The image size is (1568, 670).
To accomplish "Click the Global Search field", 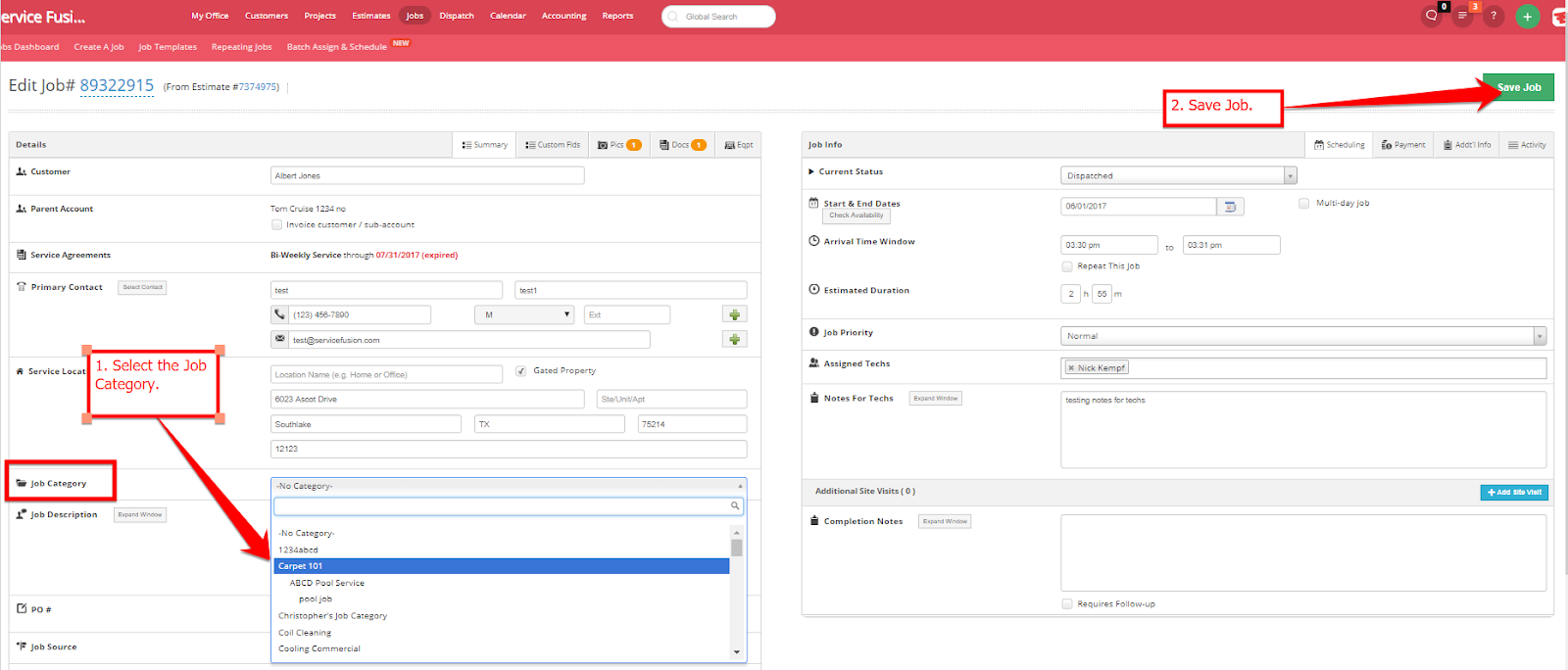I will pos(718,17).
